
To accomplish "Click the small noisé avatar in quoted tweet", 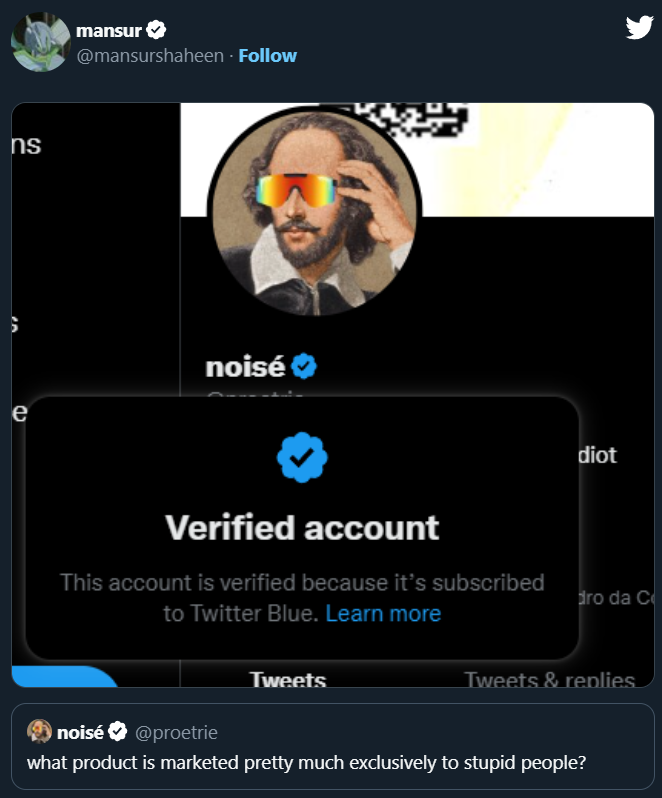I will coord(39,732).
